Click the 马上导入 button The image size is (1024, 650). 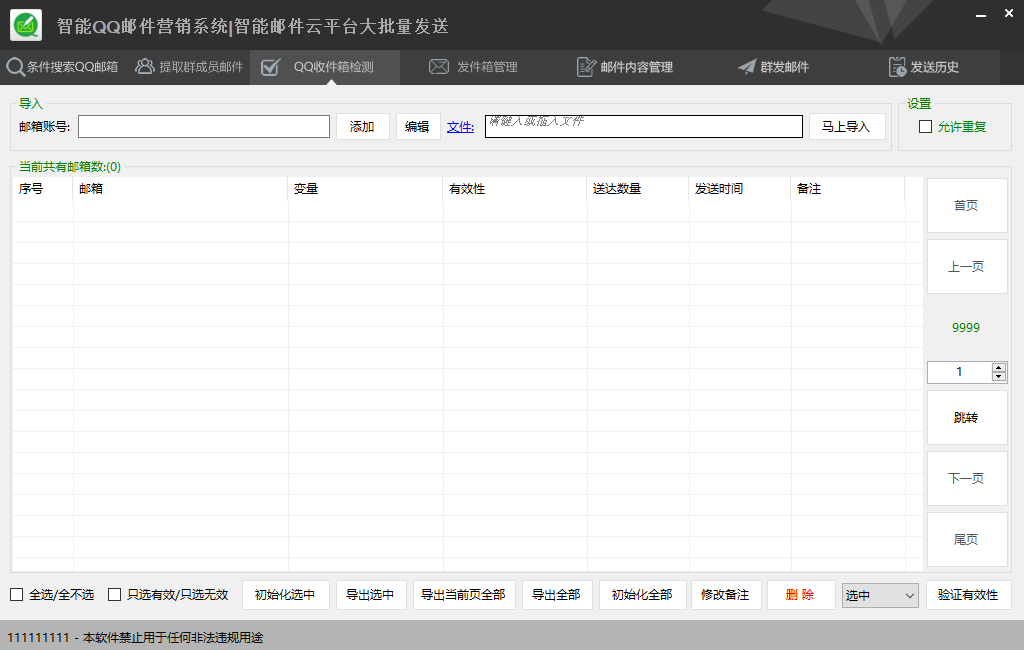point(847,127)
